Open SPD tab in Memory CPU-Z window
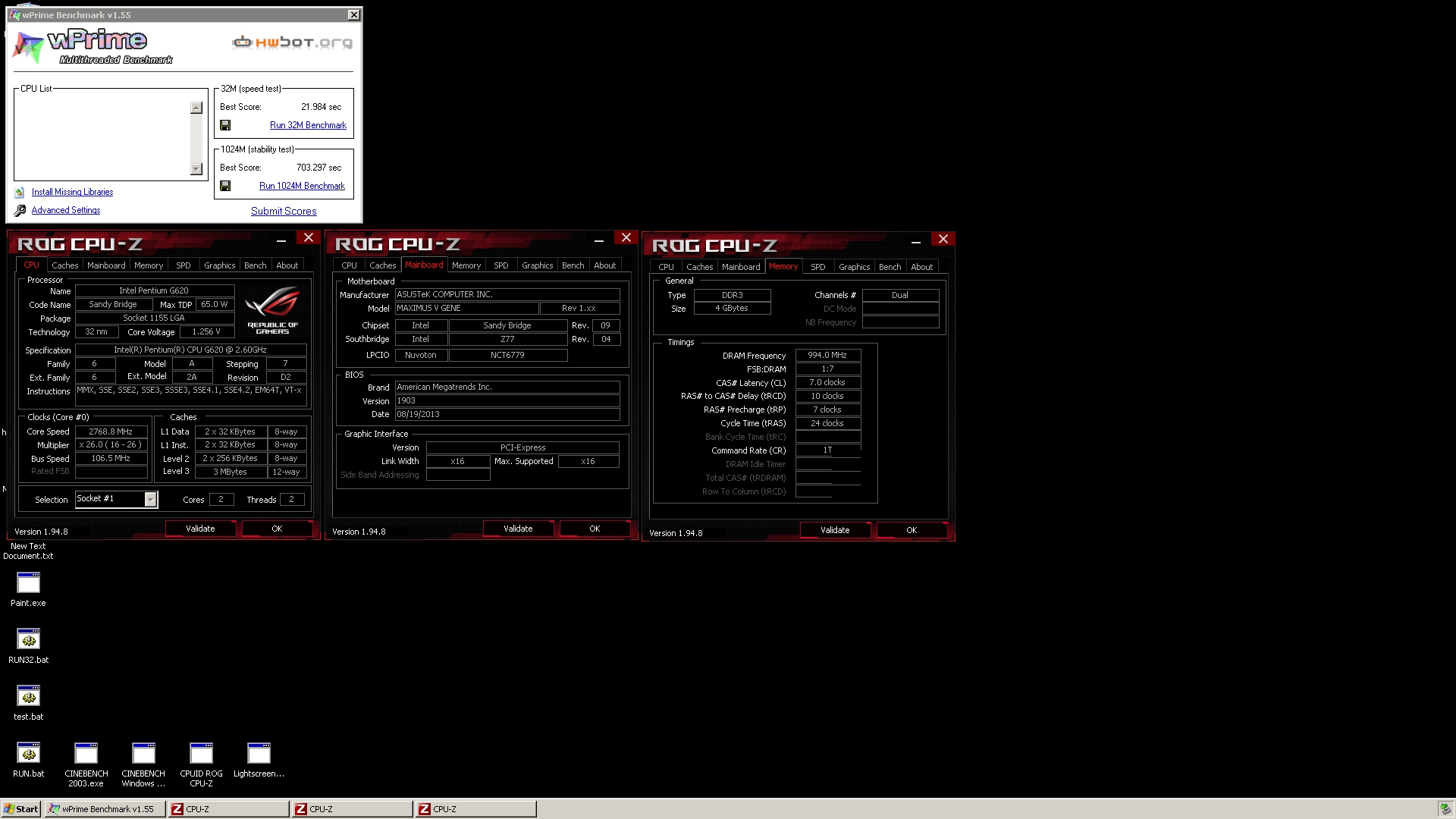Image resolution: width=1456 pixels, height=819 pixels. (818, 267)
